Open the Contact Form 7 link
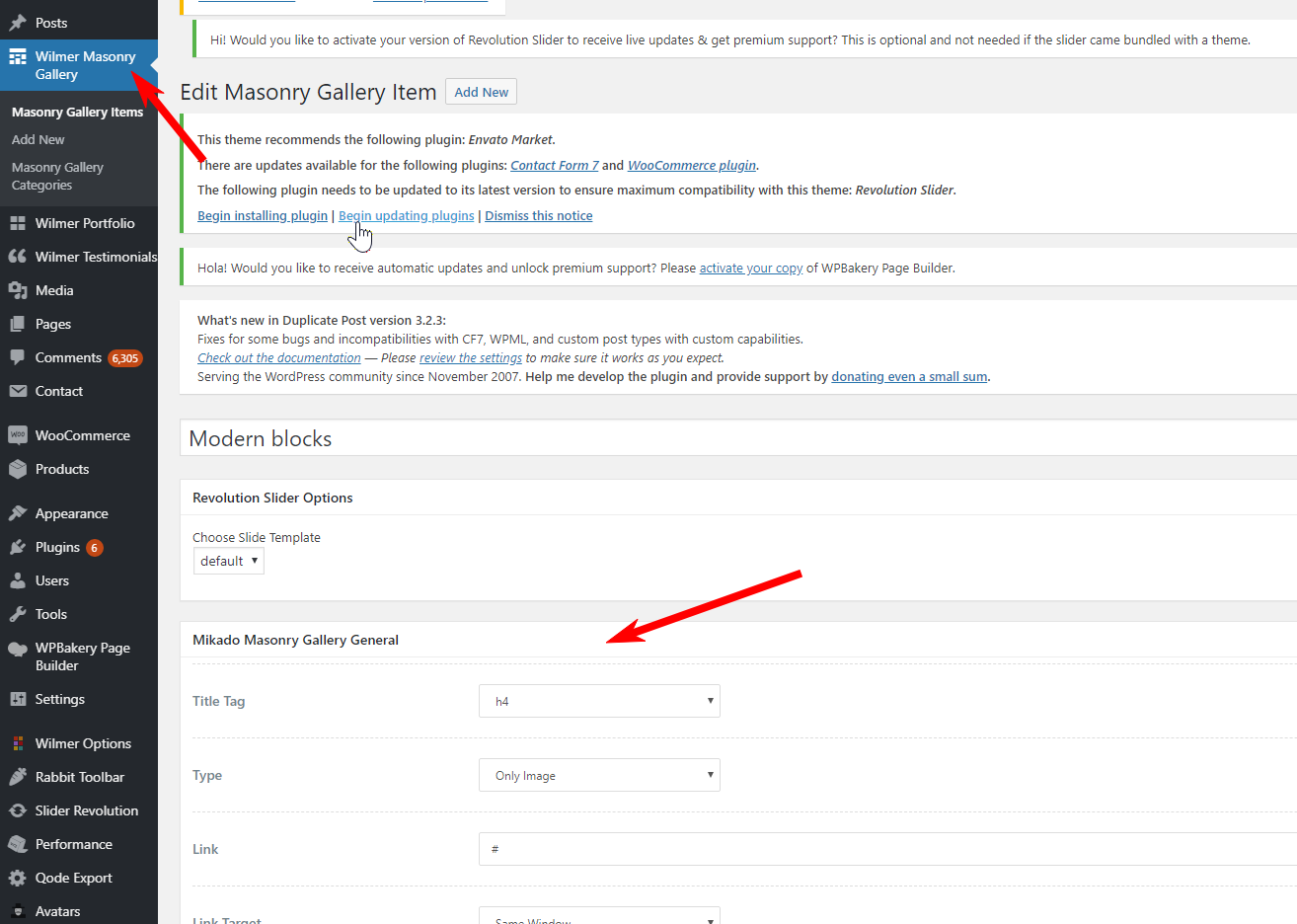This screenshot has height=924, width=1297. [x=555, y=165]
